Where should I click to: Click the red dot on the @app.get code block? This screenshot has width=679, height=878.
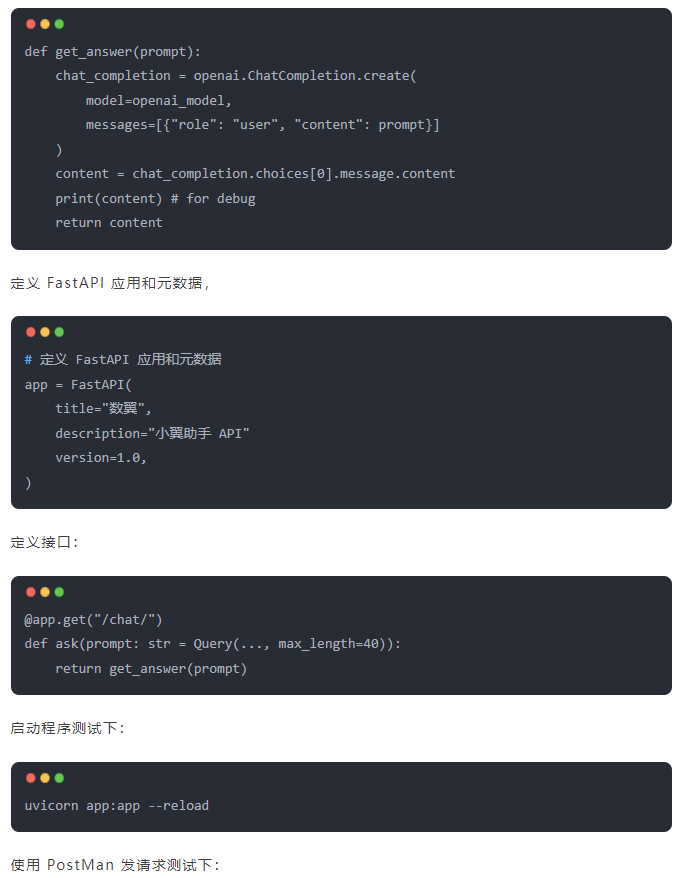click(x=31, y=592)
